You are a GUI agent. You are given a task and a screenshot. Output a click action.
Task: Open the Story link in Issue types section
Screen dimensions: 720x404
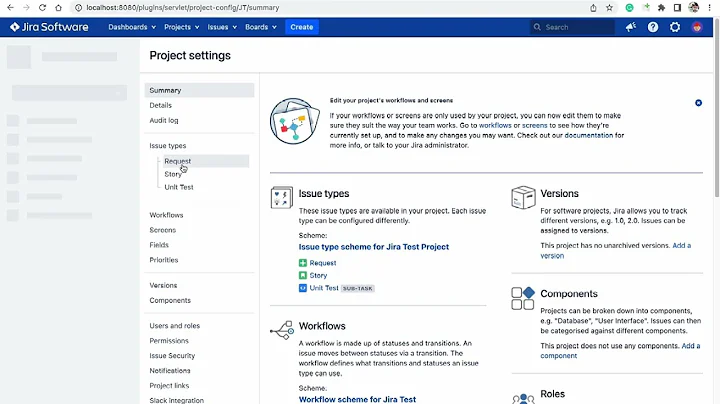[x=318, y=275]
